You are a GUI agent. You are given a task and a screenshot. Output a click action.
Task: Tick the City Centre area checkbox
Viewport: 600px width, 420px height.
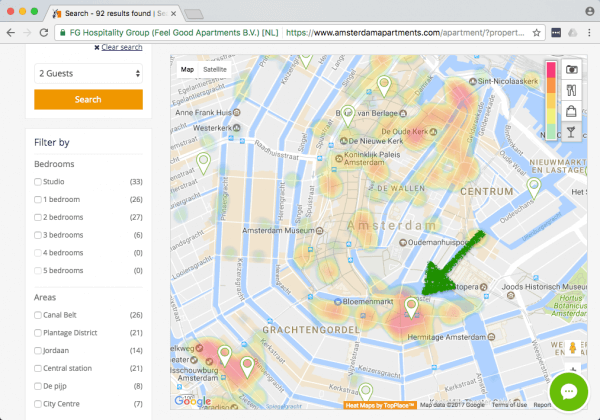(38, 404)
